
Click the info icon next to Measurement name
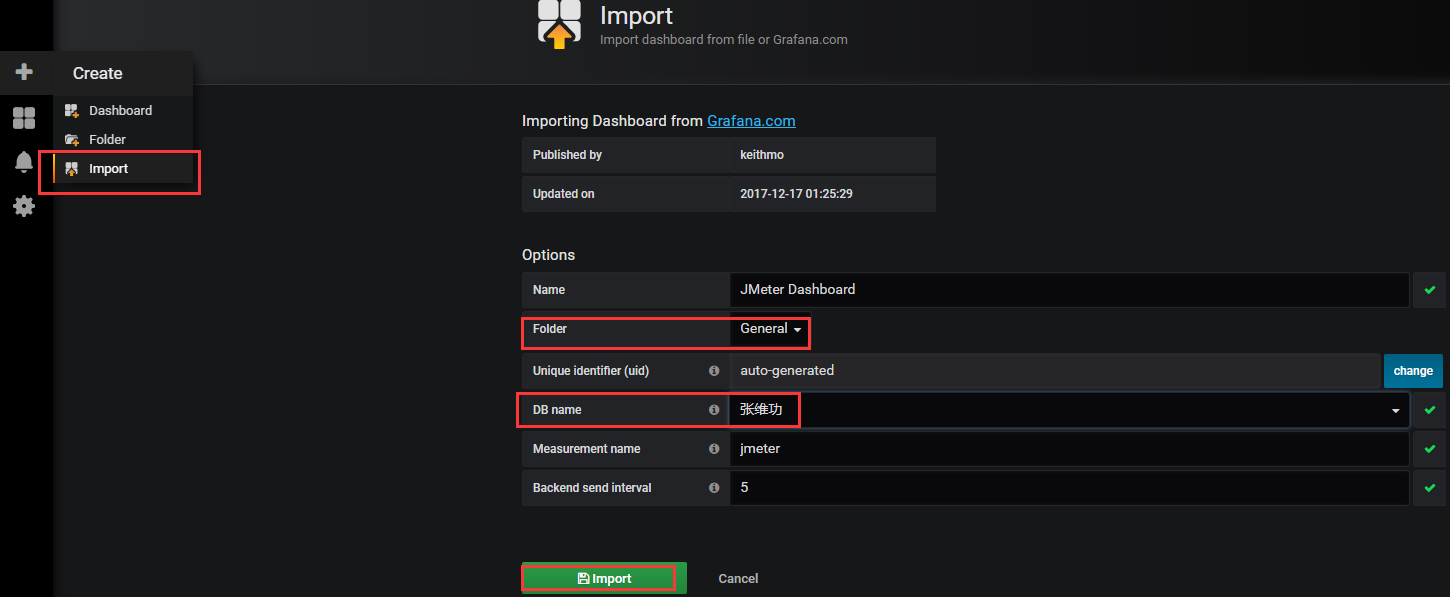[714, 449]
